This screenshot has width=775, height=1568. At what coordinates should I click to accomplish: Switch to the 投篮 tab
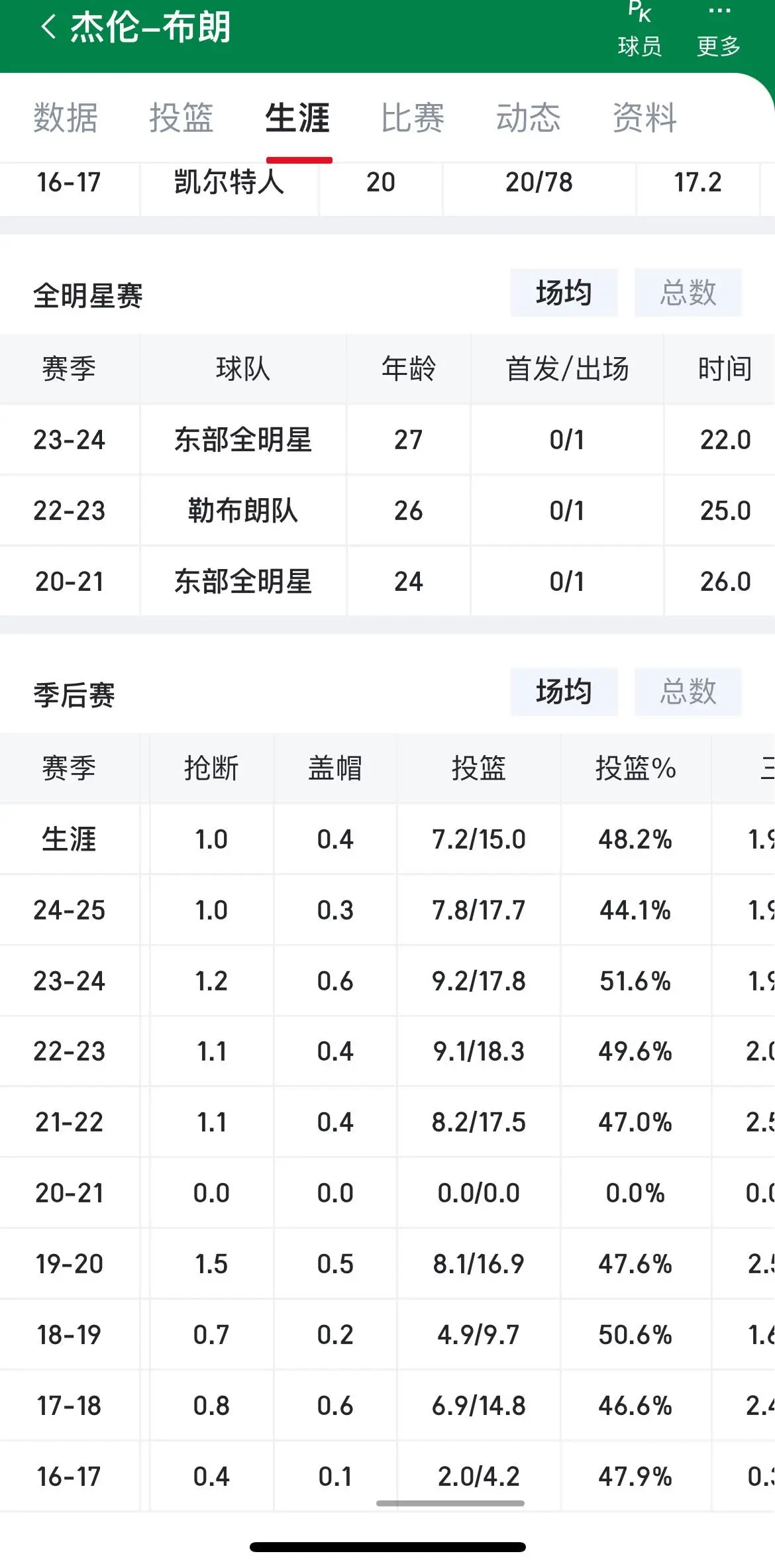click(181, 119)
